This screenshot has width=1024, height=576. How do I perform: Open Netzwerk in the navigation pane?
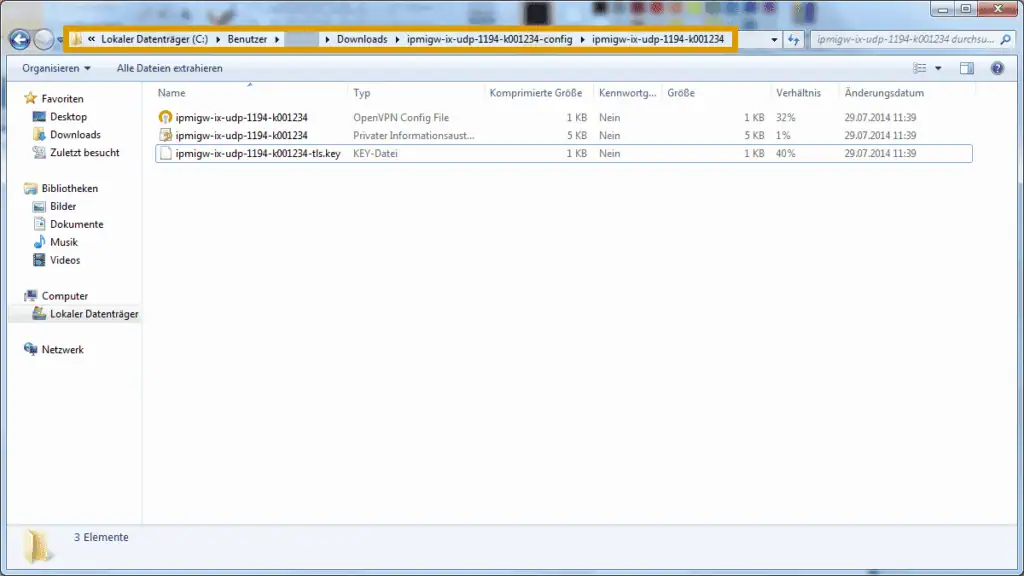62,350
